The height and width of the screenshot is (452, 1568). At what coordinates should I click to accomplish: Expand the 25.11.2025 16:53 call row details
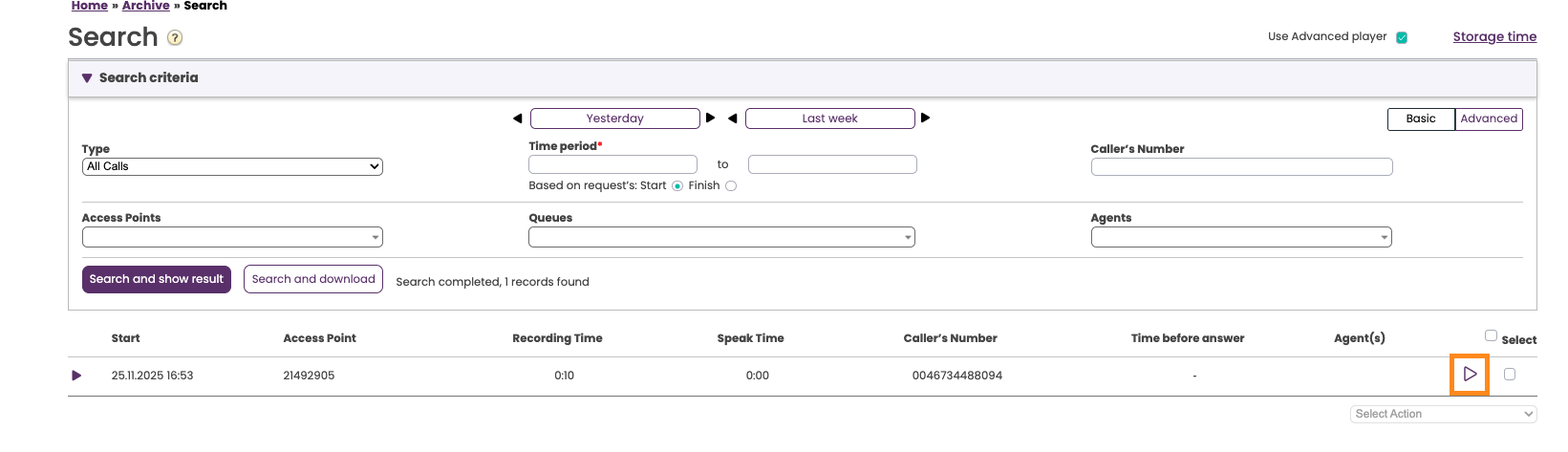(76, 376)
